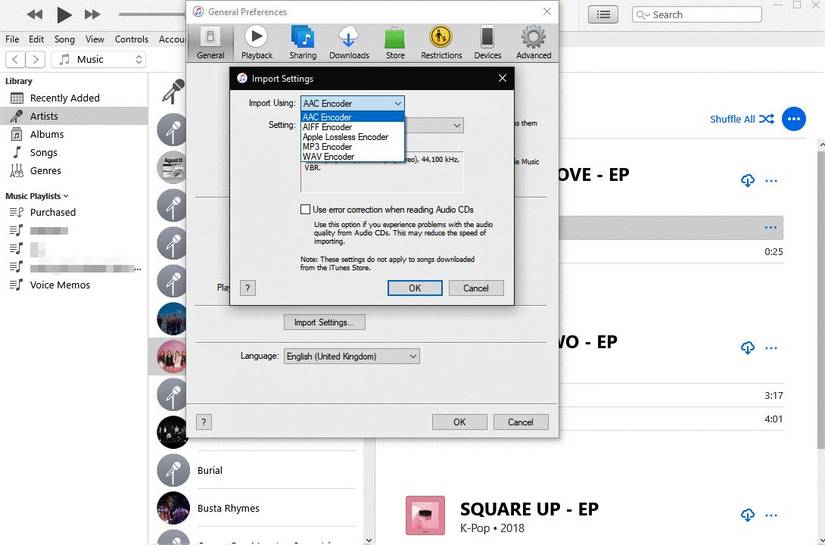The height and width of the screenshot is (545, 825).
Task: Click the SQUARE UP - EP album artwork
Action: pyautogui.click(x=425, y=515)
